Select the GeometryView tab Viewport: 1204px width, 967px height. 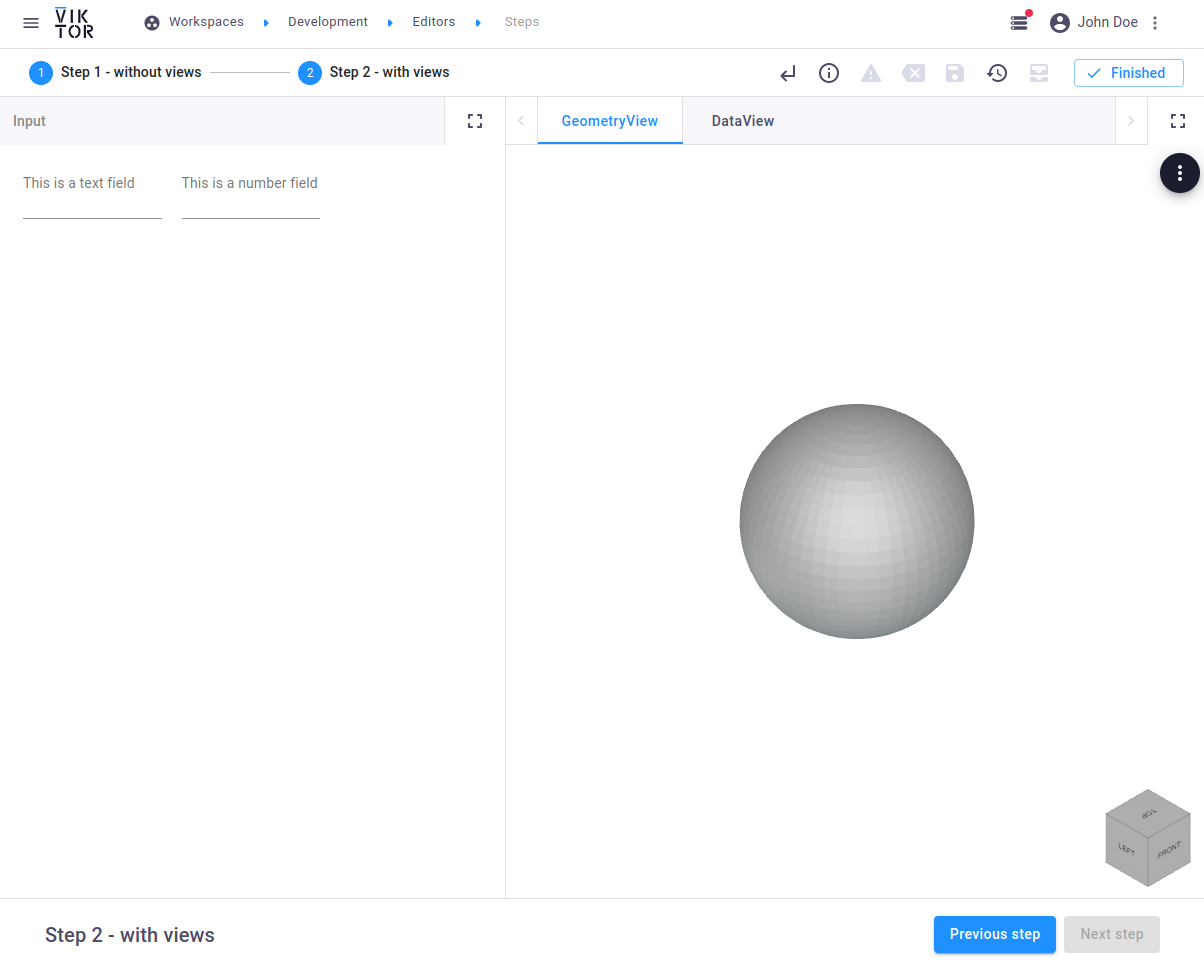click(x=609, y=121)
